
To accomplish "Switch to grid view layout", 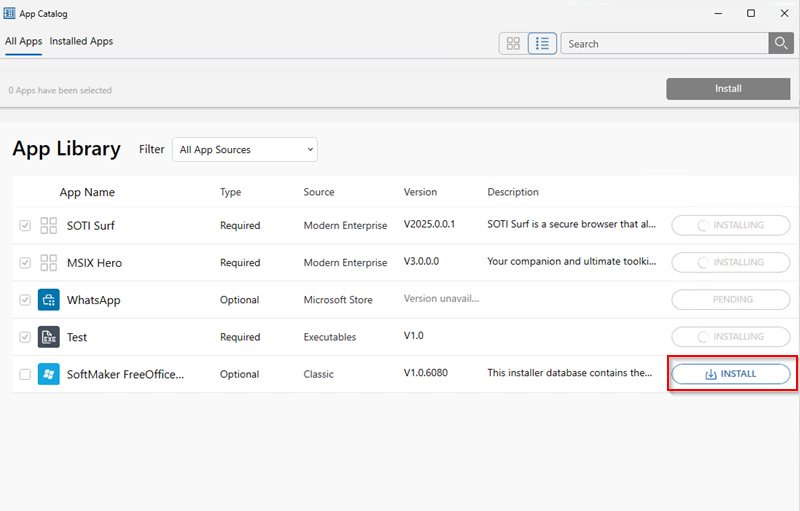I will point(513,43).
